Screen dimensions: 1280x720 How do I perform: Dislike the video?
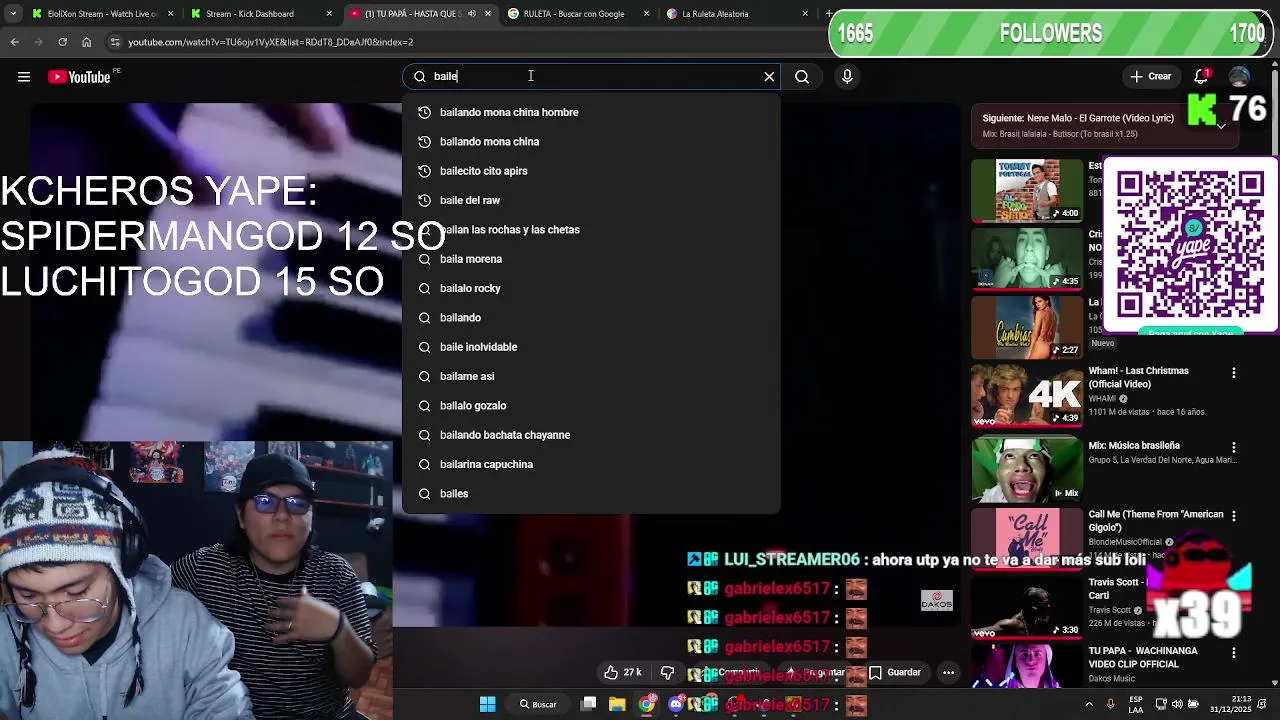click(667, 673)
